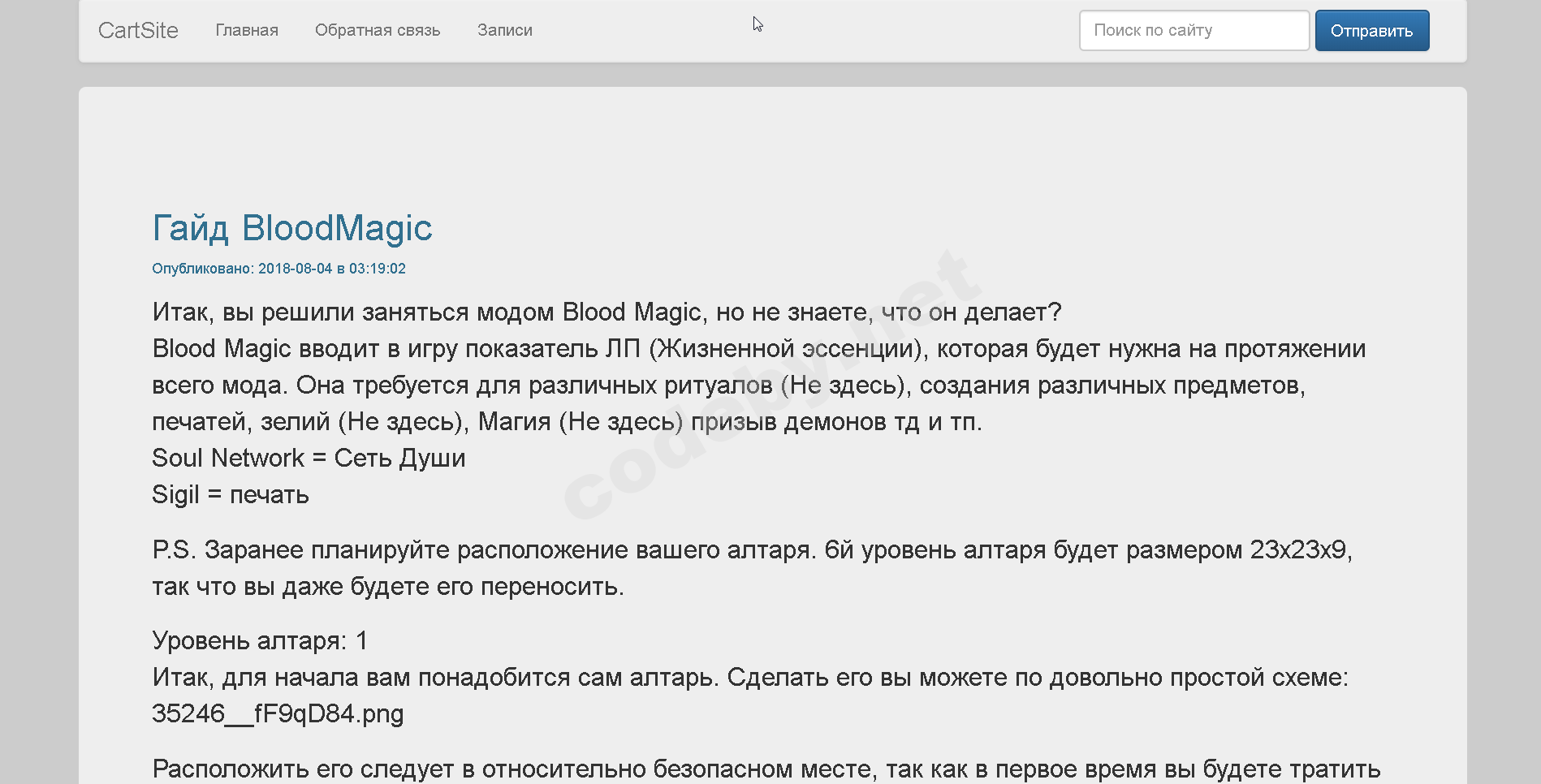
Task: Focus the Поиск по сайту search field
Action: (1194, 30)
